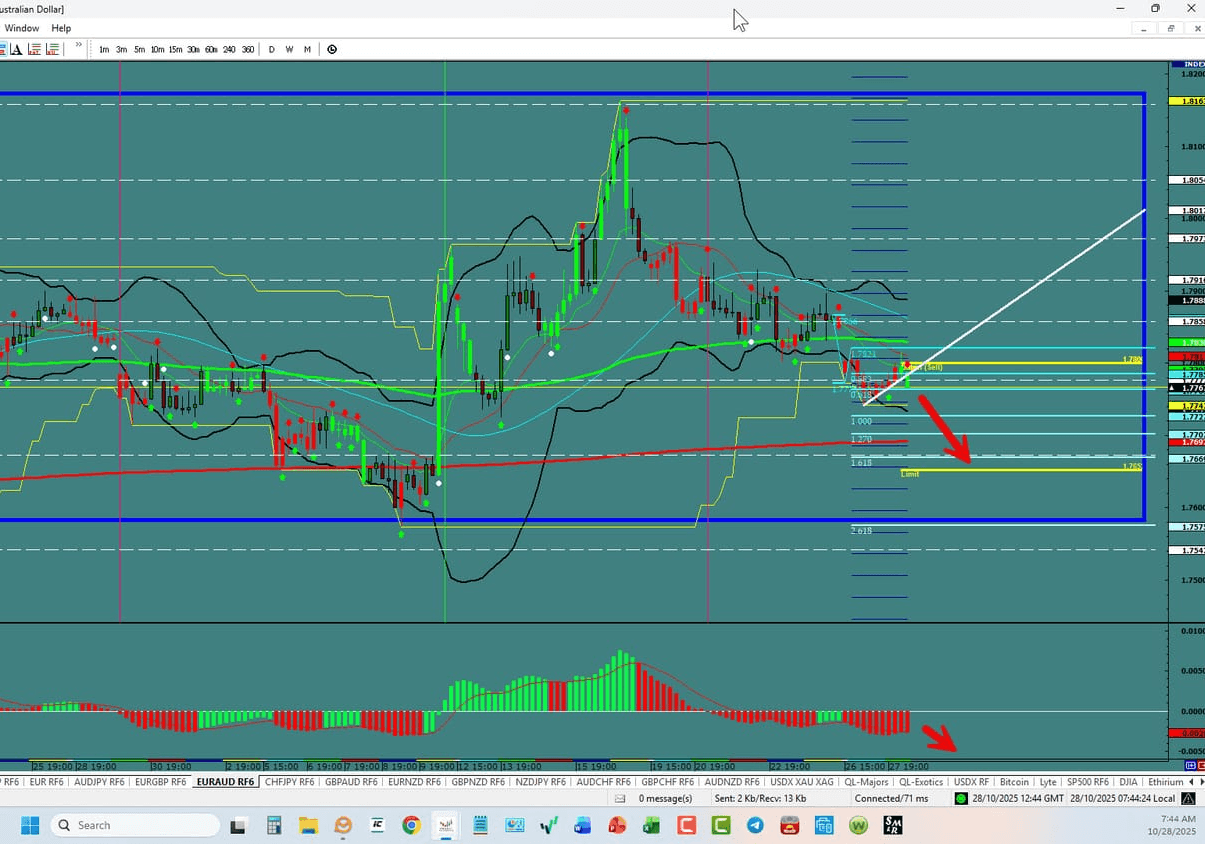This screenshot has width=1205, height=844.
Task: Click the SMLR tray icon
Action: click(x=892, y=825)
